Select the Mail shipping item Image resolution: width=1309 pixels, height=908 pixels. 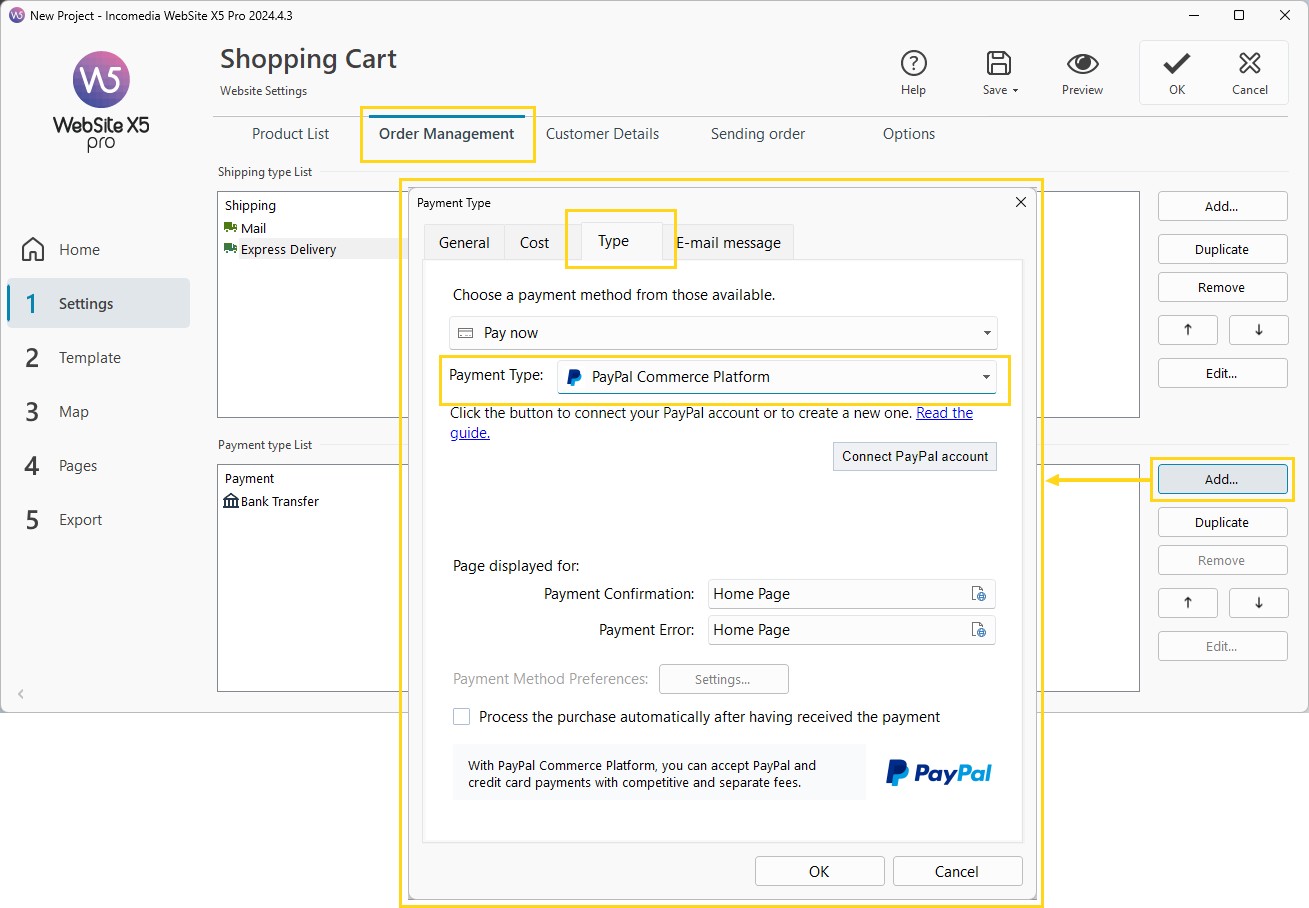click(x=245, y=228)
